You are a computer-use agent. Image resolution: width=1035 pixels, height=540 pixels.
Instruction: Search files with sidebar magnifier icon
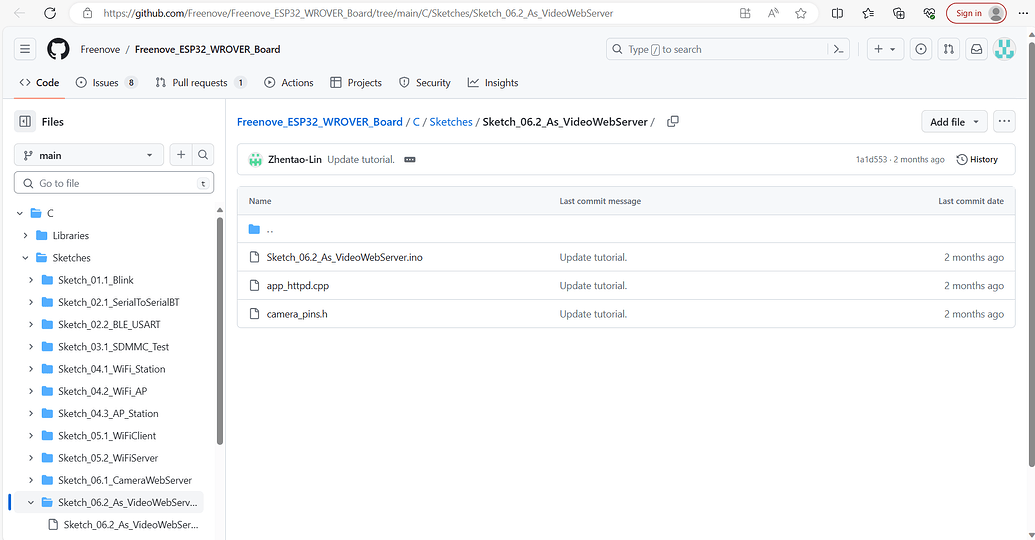[203, 154]
